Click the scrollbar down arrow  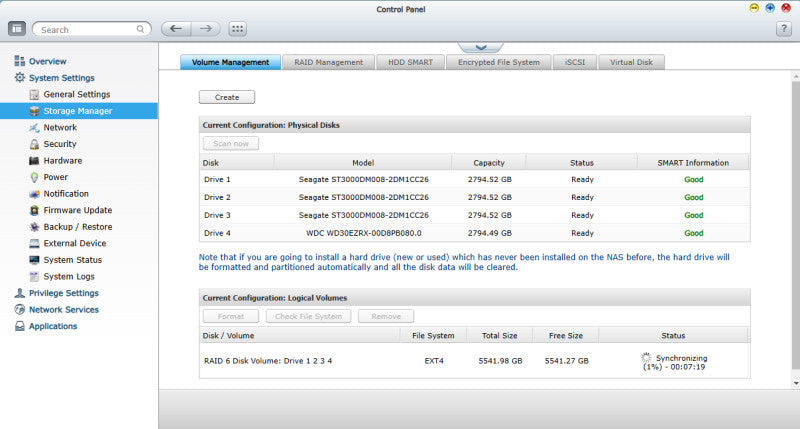(795, 383)
